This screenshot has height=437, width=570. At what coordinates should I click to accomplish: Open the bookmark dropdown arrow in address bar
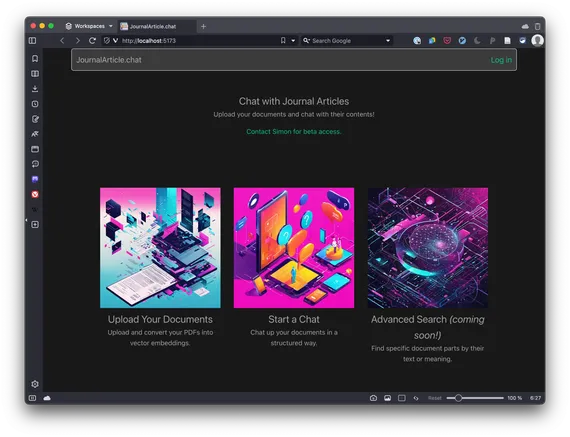pos(293,40)
